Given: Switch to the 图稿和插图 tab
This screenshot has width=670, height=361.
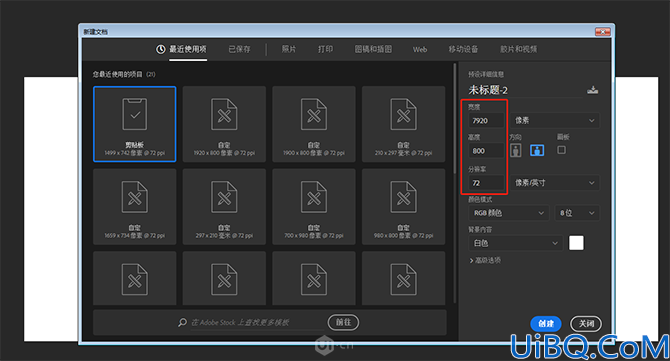Looking at the screenshot, I should tap(373, 50).
